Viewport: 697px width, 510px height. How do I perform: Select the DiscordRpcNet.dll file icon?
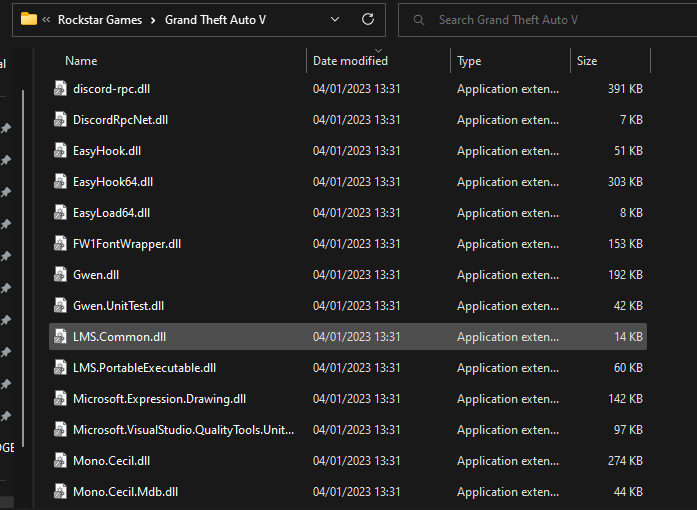tap(61, 120)
